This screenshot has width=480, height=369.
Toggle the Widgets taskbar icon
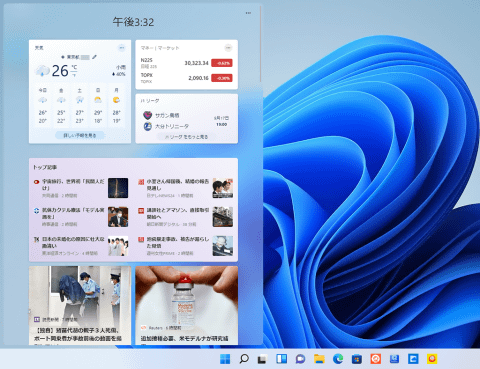pyautogui.click(x=281, y=359)
